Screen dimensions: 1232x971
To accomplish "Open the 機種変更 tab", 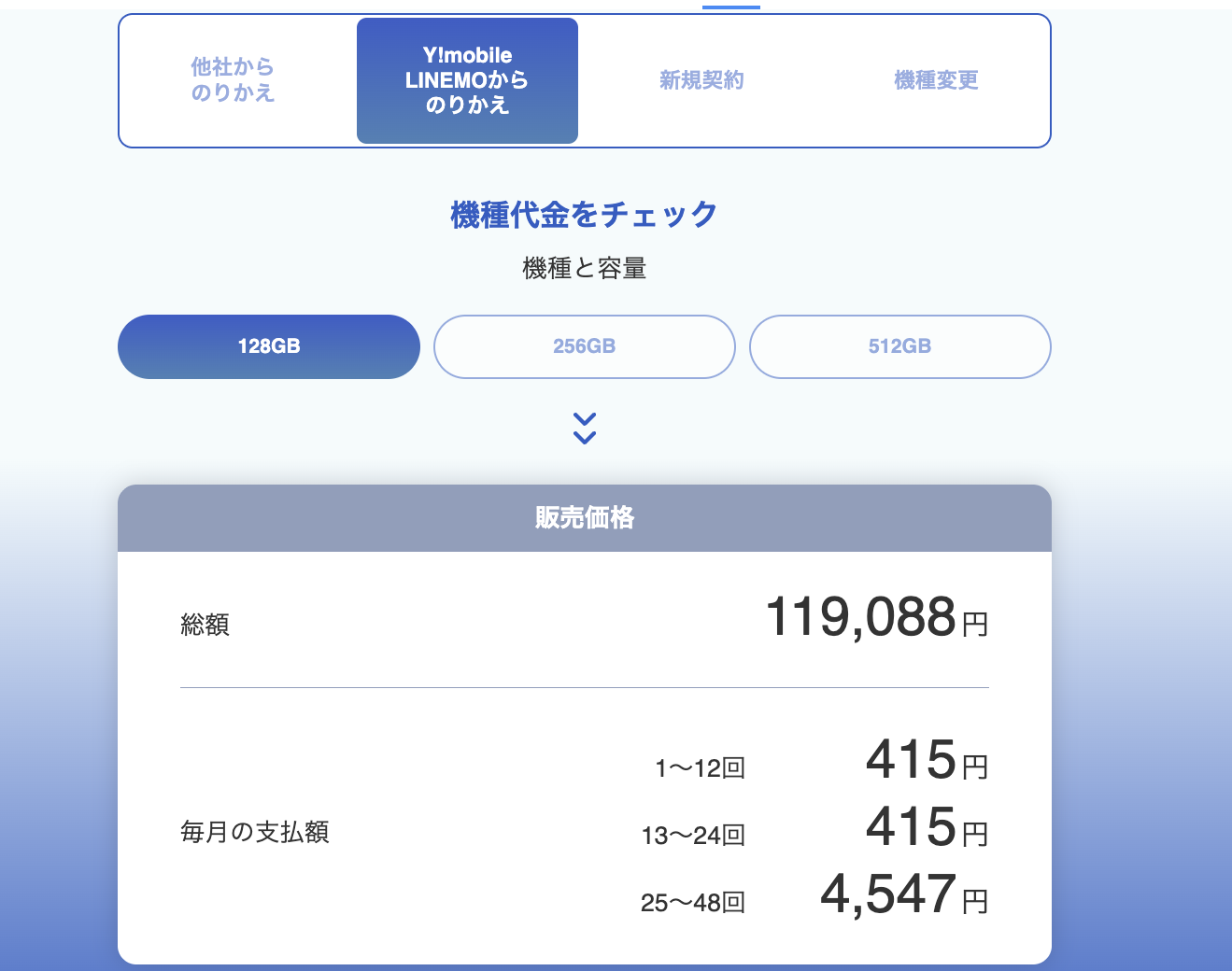I will pos(936,80).
